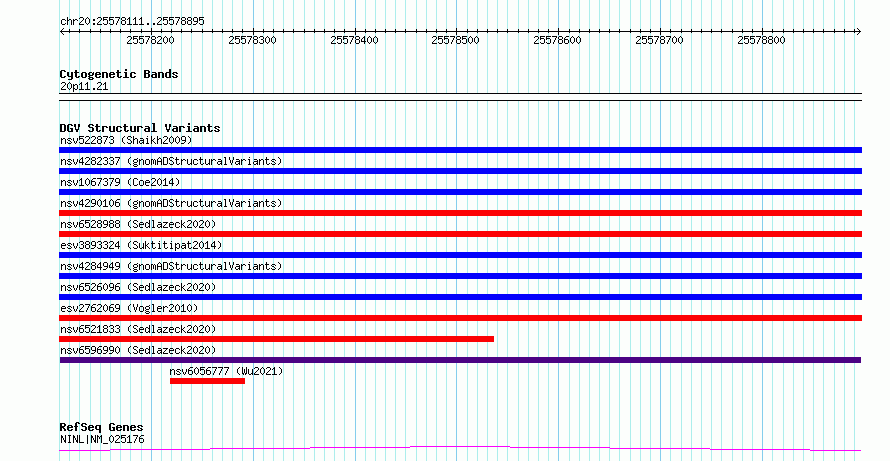Click the blue bar under nsv6526096

pos(460,297)
